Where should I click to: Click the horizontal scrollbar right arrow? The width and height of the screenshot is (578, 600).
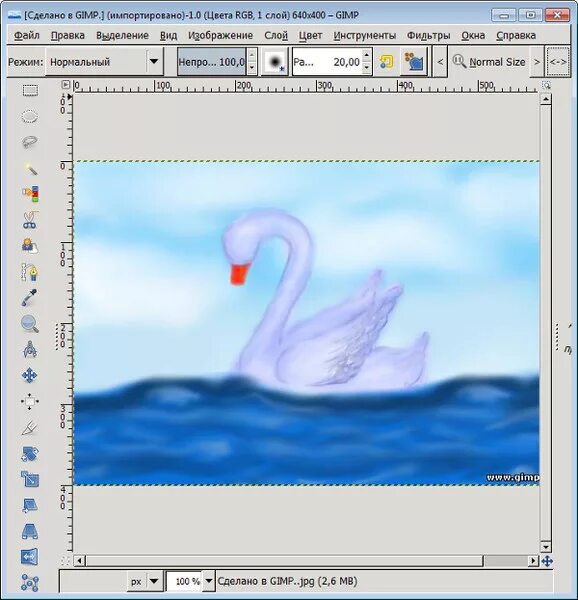[x=533, y=561]
